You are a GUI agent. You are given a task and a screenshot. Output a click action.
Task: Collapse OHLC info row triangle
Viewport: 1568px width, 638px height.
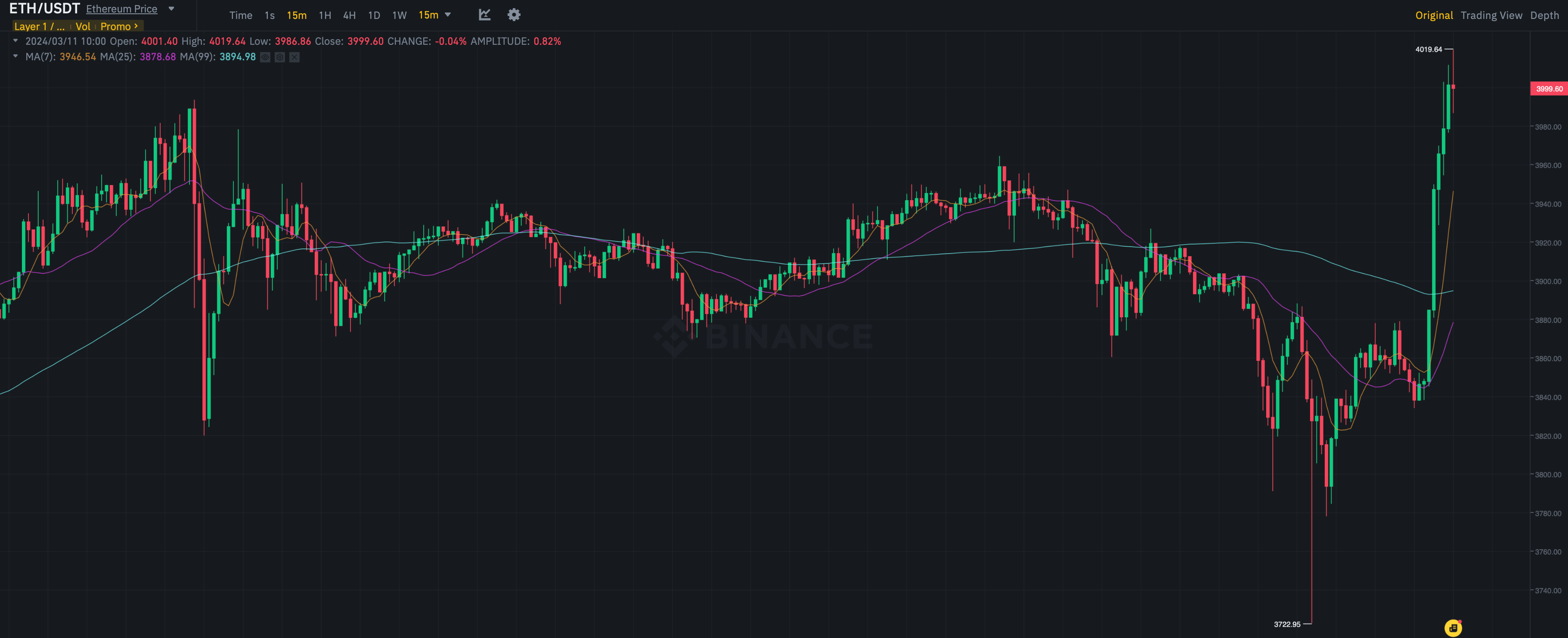[15, 41]
